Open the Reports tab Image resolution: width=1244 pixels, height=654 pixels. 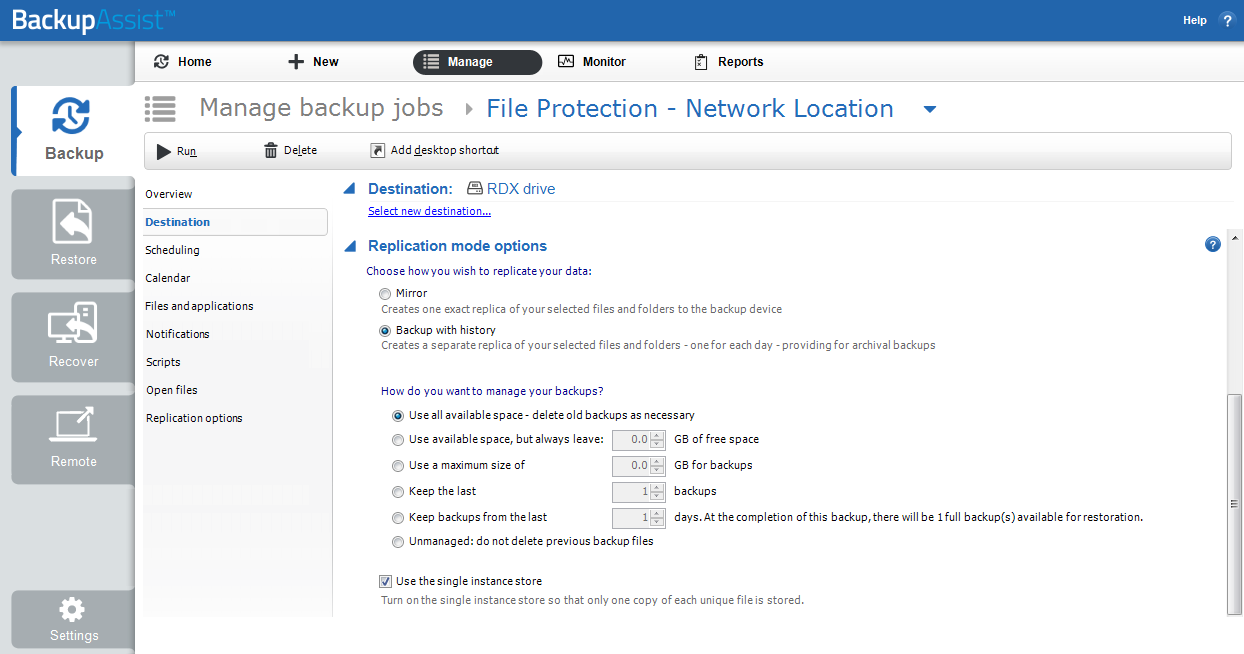729,62
